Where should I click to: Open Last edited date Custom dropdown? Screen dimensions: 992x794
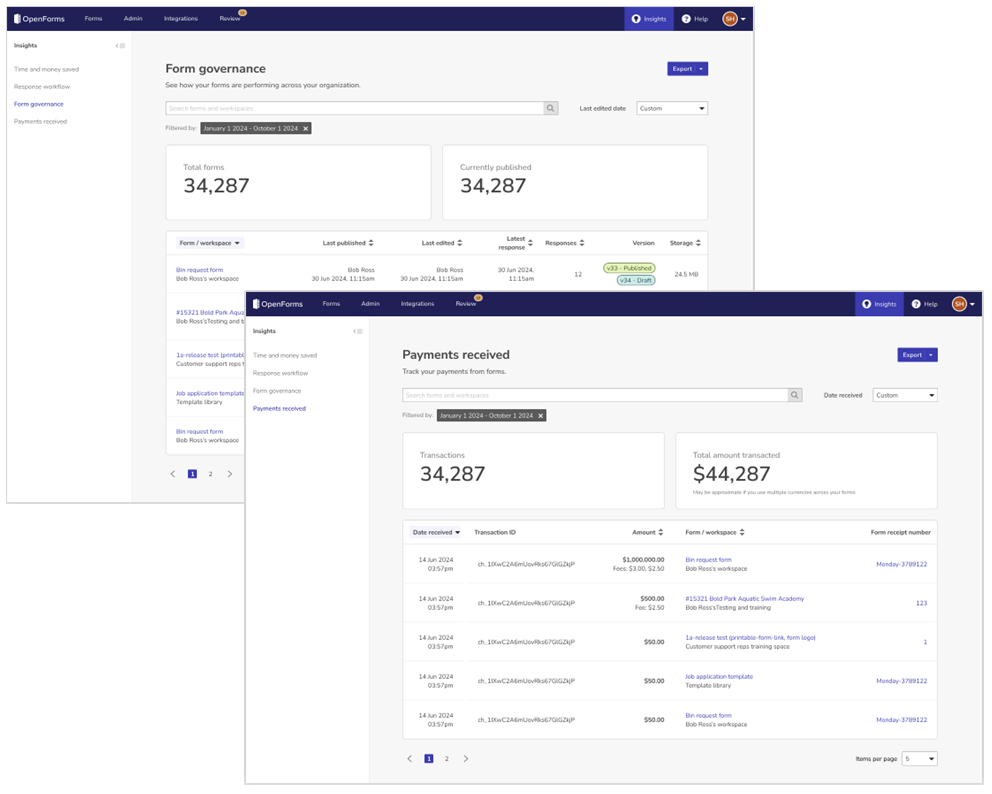[672, 108]
